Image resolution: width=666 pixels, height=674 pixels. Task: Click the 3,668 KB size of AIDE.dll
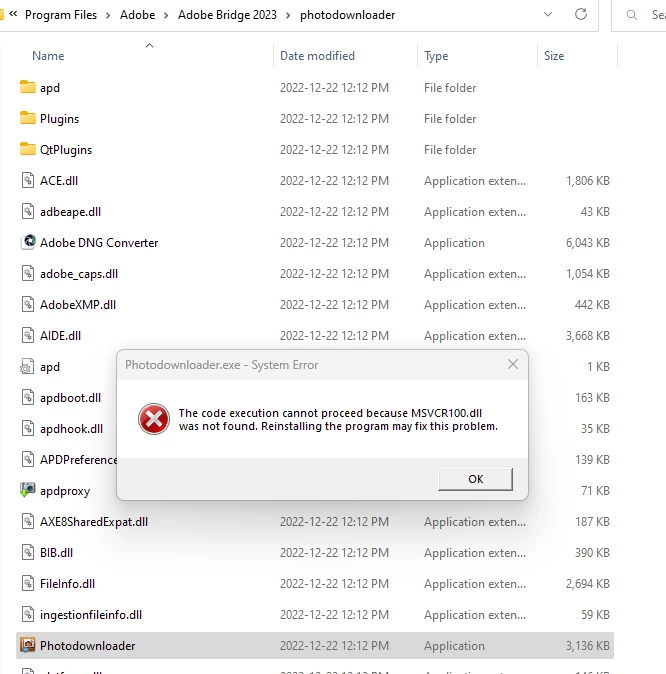tap(587, 336)
